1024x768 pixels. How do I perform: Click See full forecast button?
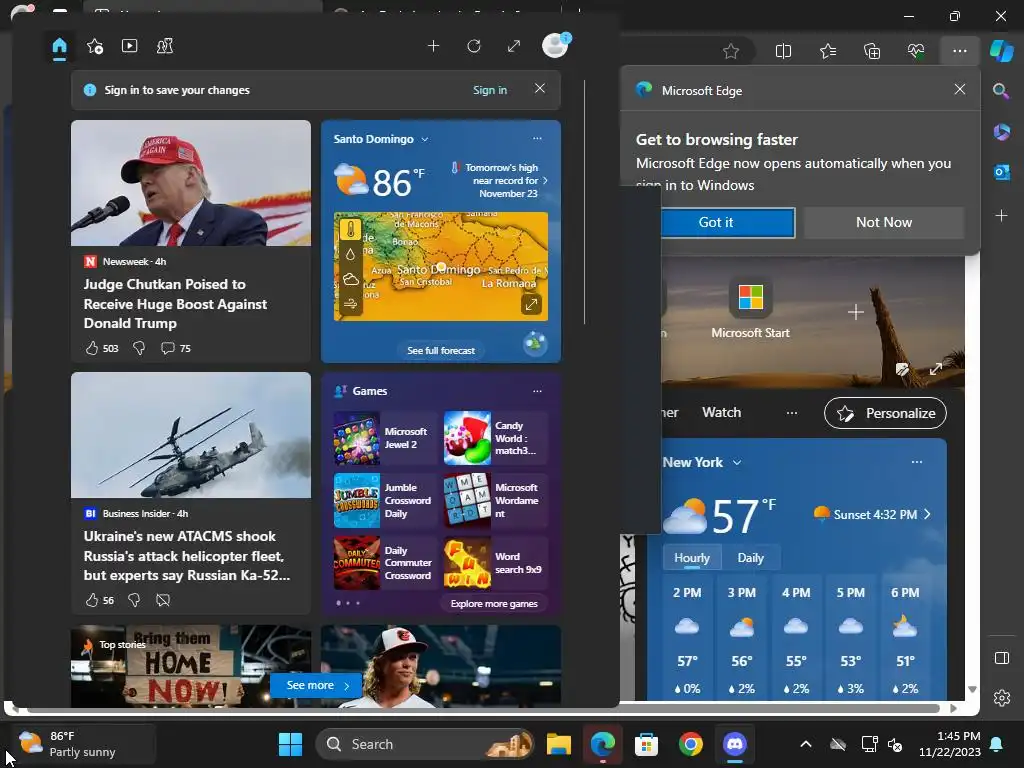click(x=441, y=351)
